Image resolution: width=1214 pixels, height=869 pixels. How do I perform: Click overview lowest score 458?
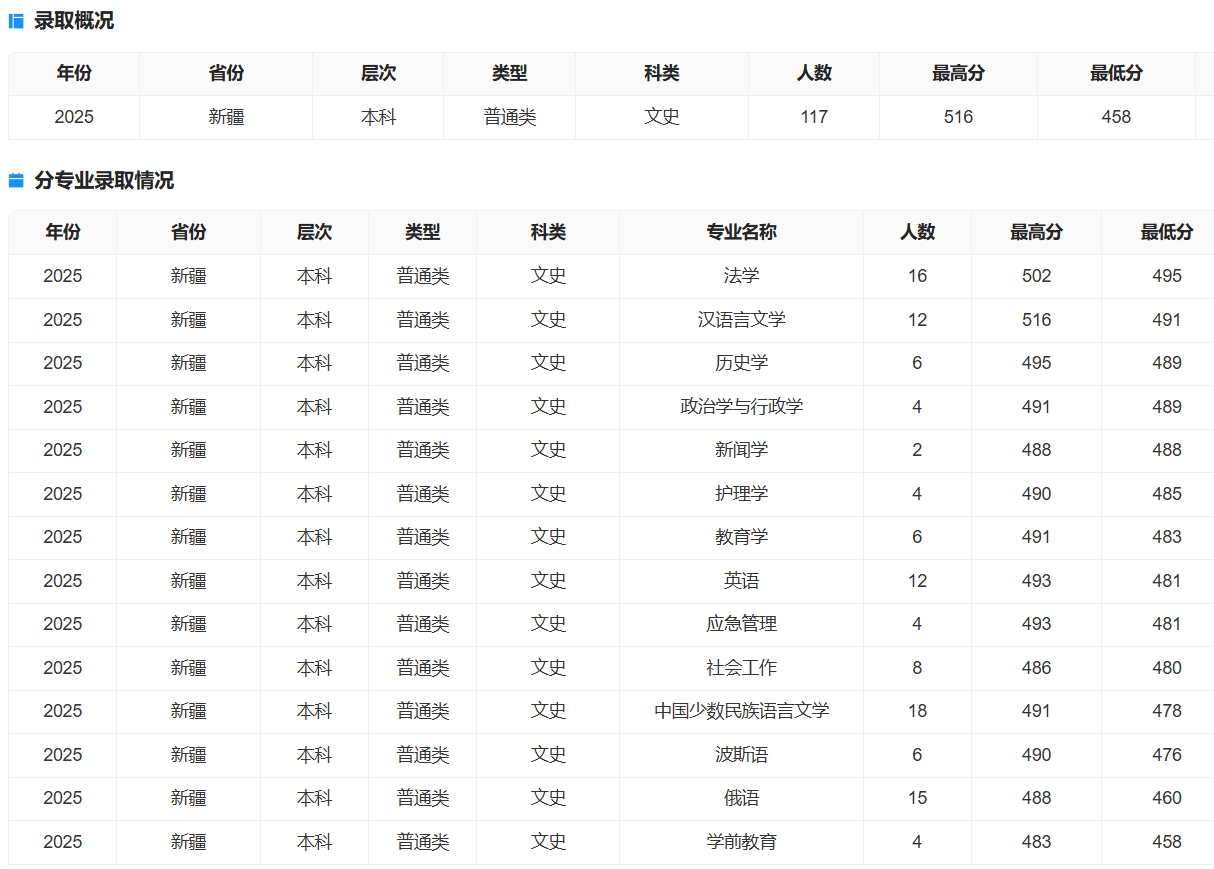point(1116,117)
